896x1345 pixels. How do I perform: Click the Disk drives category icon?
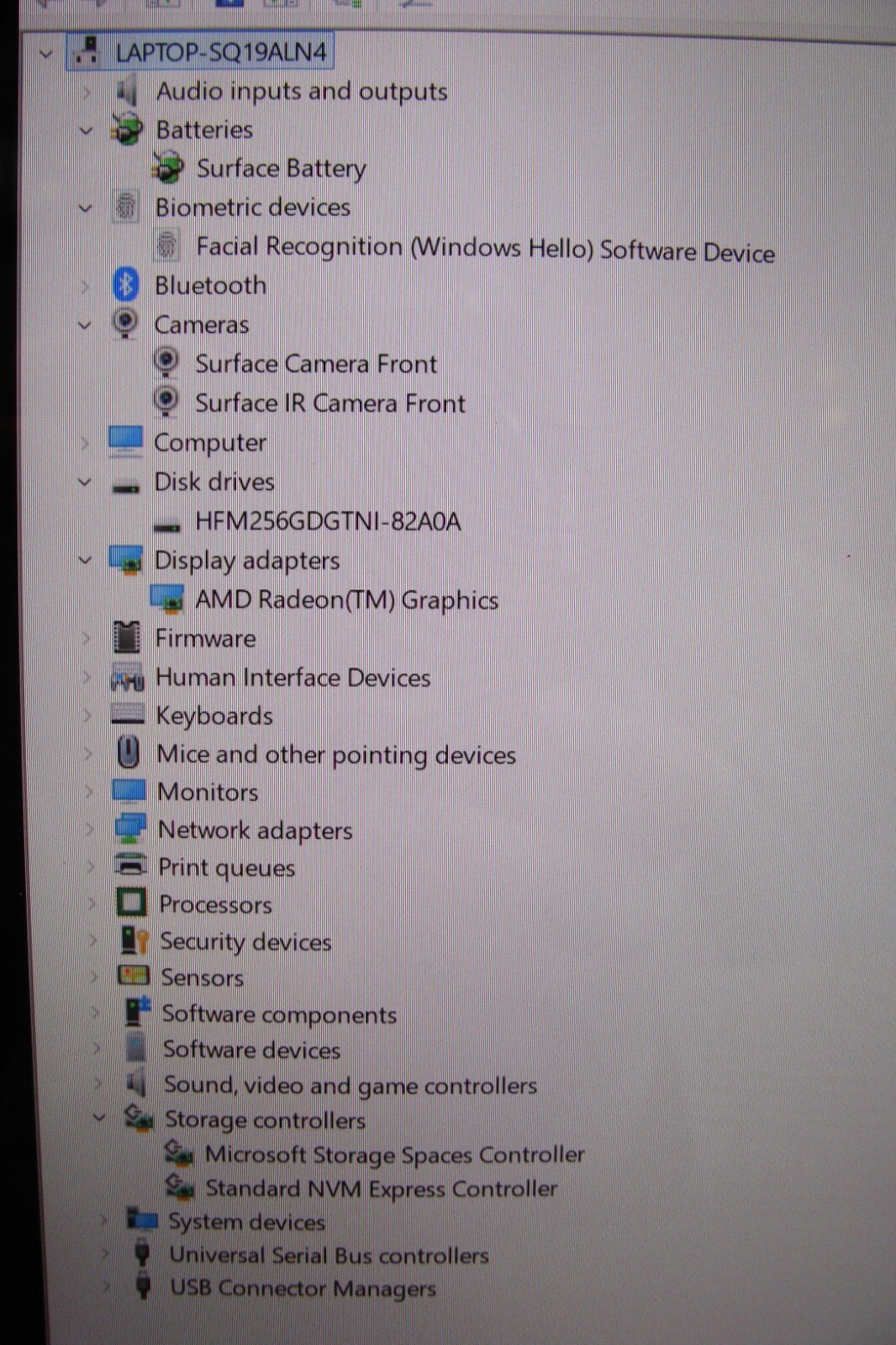(126, 487)
